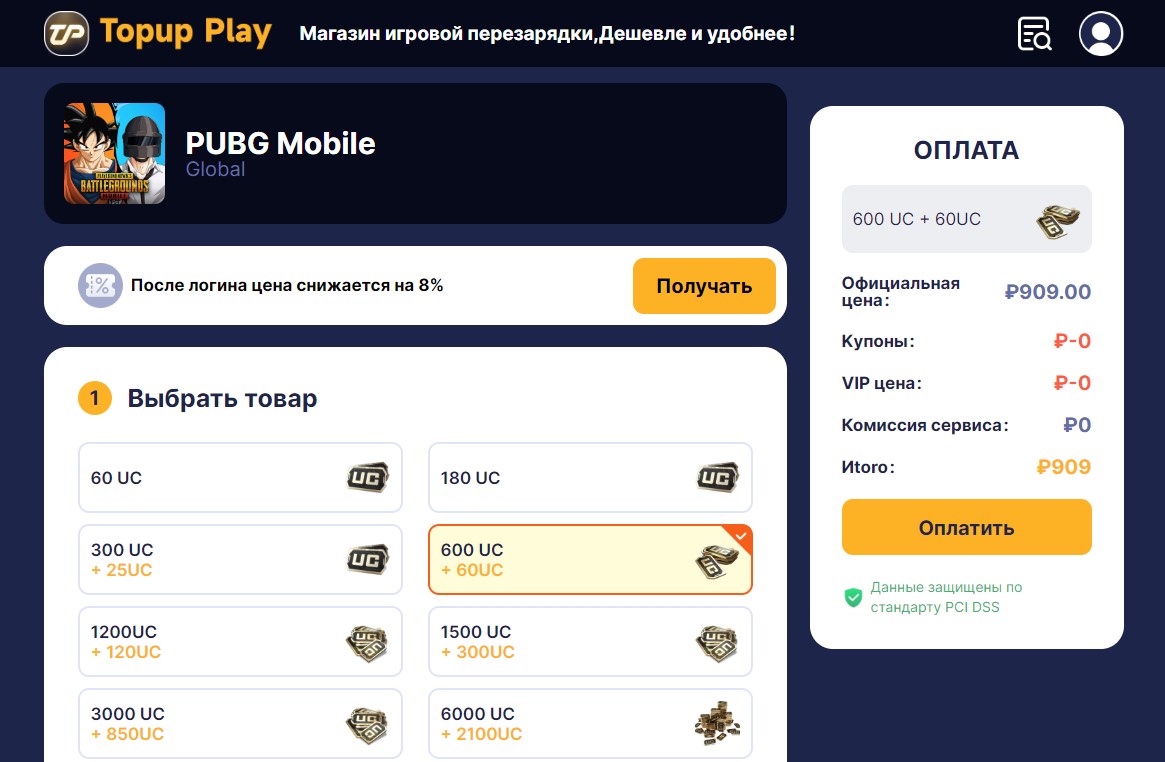Click the percent discount coupon icon

(x=100, y=285)
